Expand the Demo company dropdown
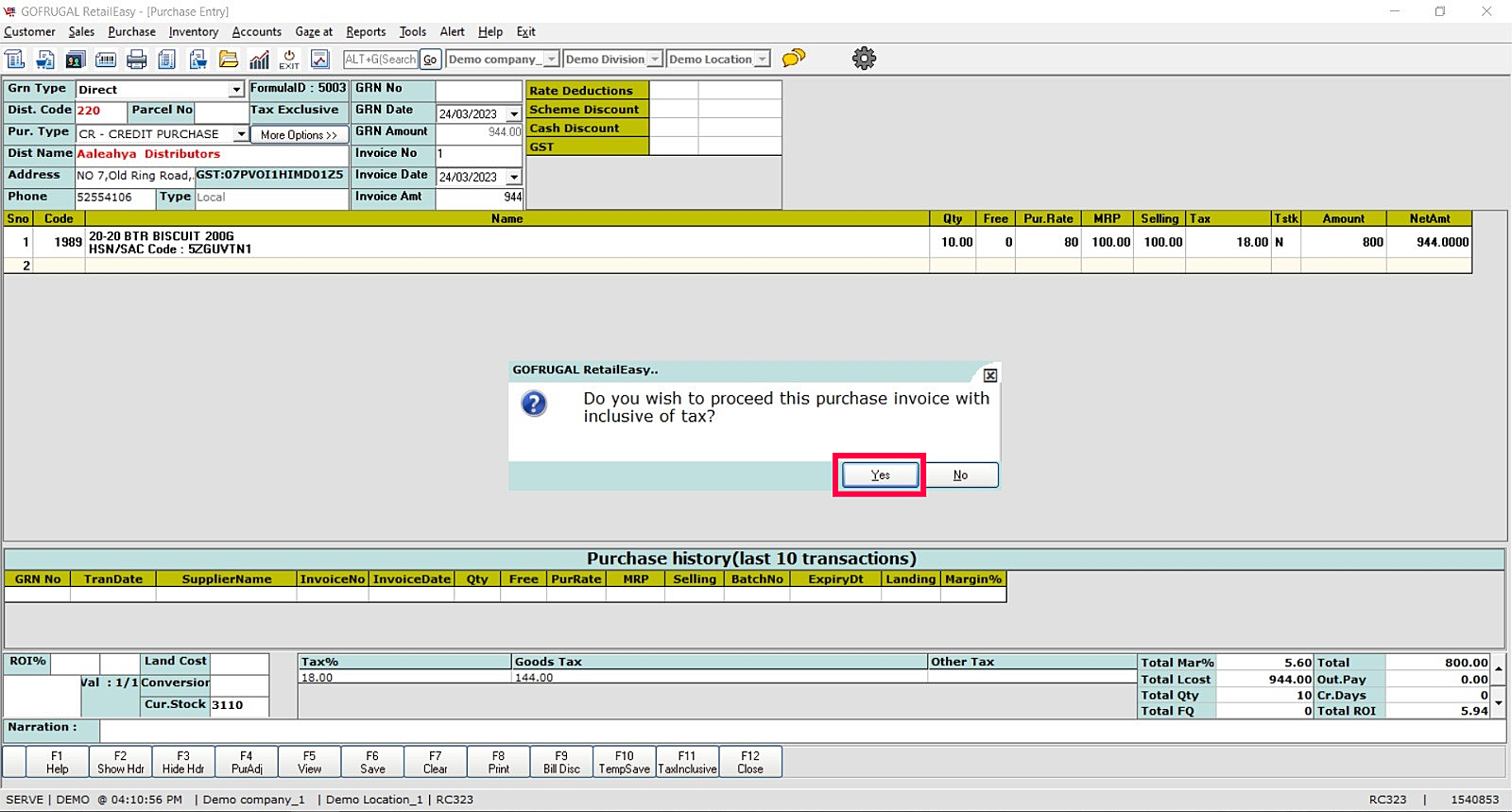Image resolution: width=1512 pixels, height=812 pixels. coord(552,60)
